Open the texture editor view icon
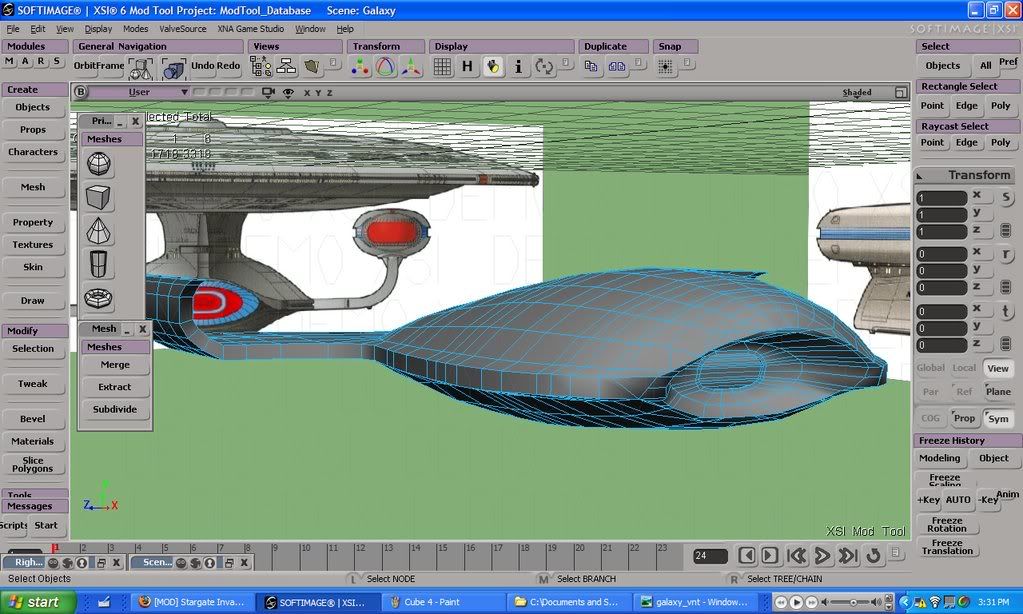Screen dimensions: 1023x614 coord(313,67)
